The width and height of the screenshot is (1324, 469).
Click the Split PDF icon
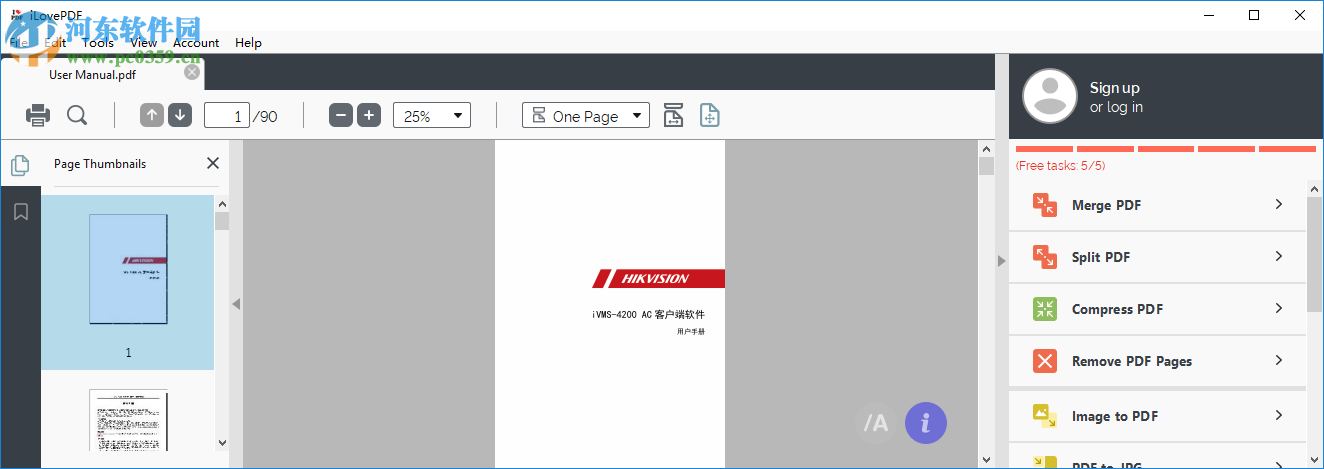point(1044,257)
